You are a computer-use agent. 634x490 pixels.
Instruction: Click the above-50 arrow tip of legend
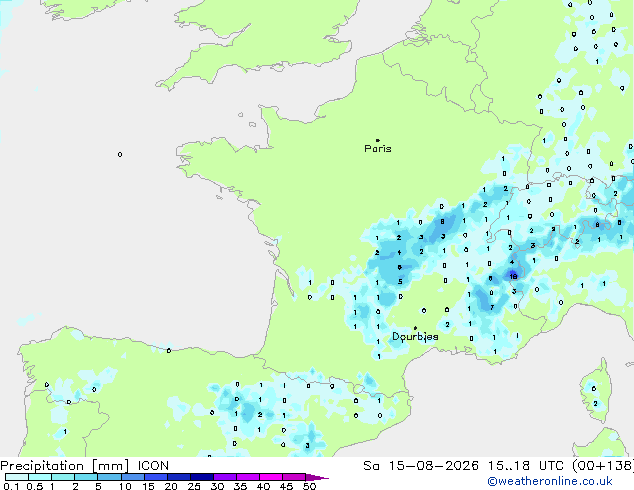coord(317,477)
